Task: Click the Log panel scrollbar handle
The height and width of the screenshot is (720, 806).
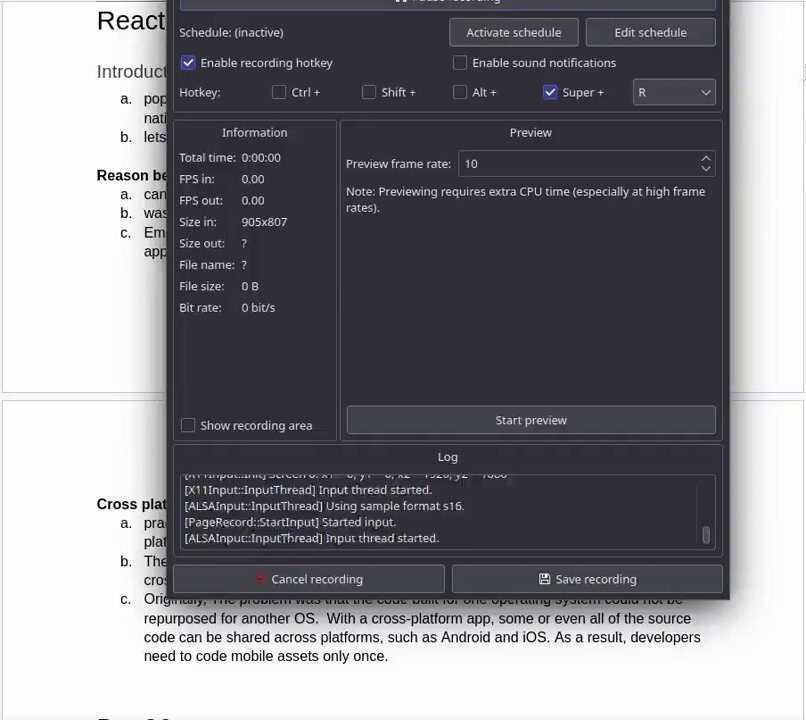Action: pyautogui.click(x=706, y=534)
